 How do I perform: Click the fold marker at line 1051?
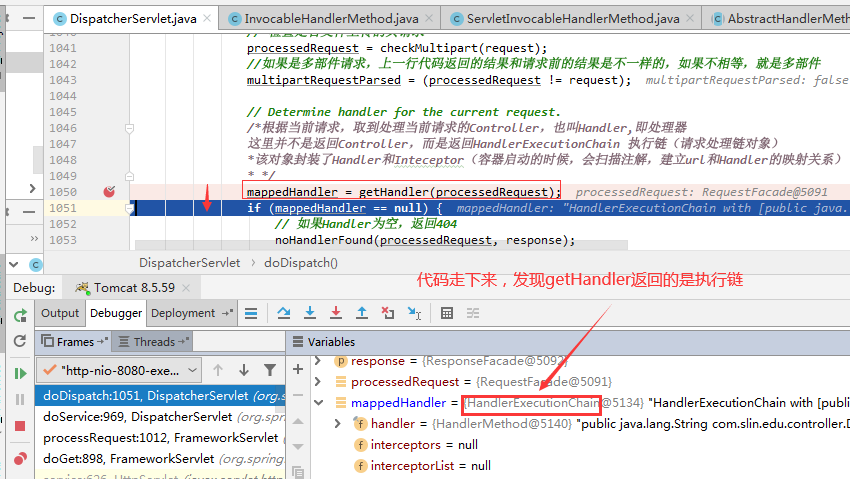pos(130,208)
